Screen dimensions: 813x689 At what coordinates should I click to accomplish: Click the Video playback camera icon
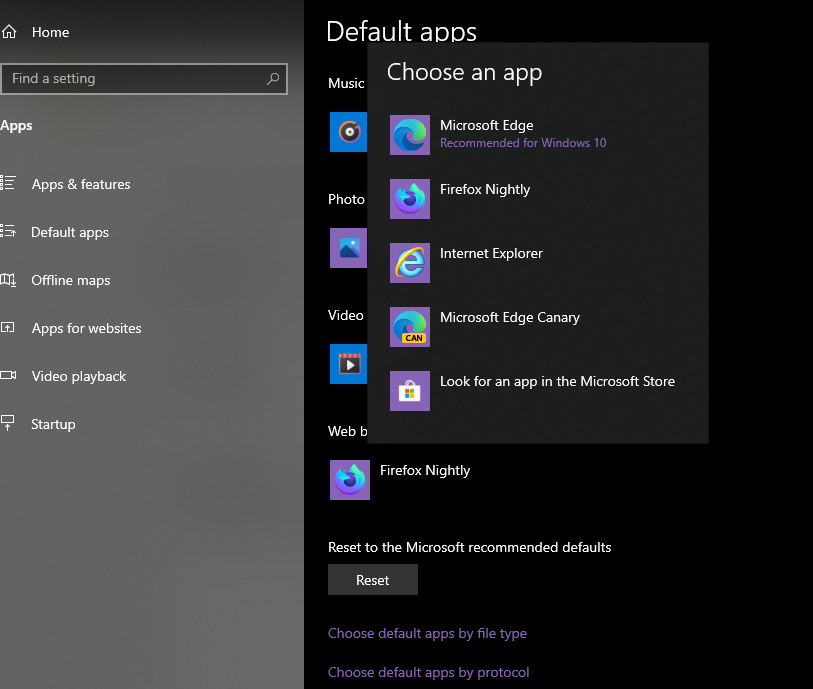8,375
